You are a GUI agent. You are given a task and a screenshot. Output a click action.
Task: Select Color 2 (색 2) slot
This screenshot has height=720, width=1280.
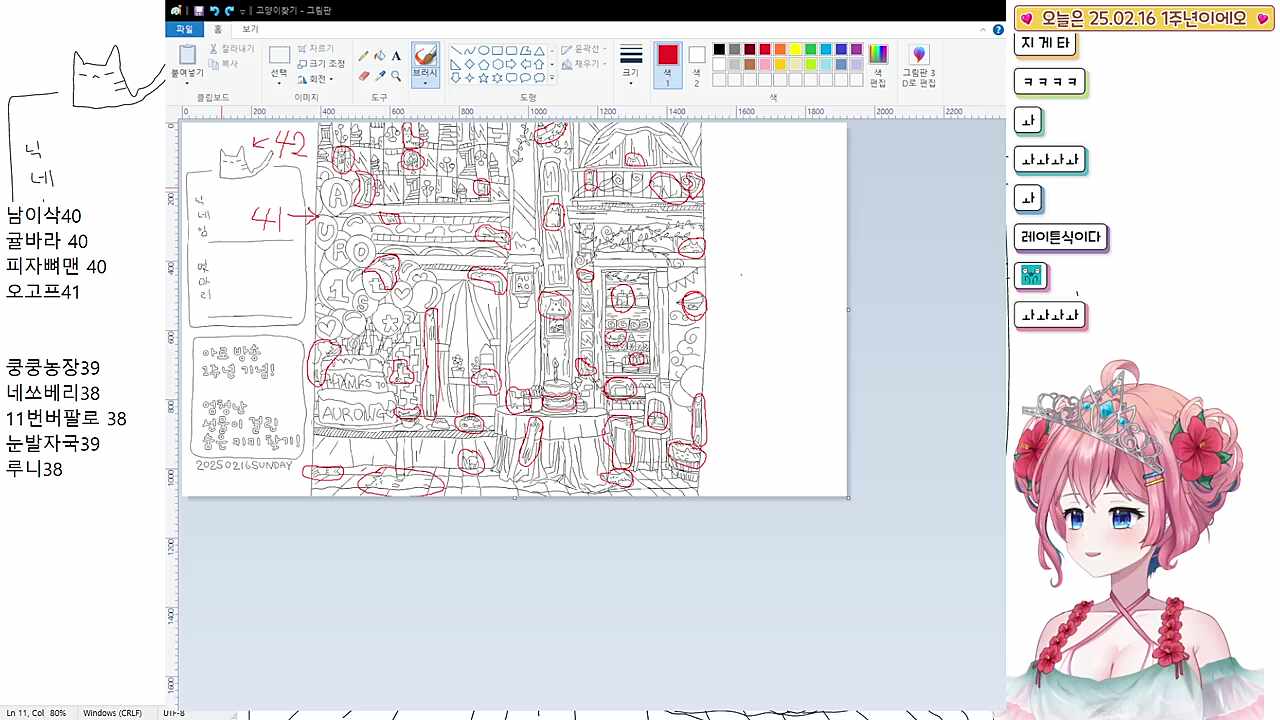click(697, 66)
